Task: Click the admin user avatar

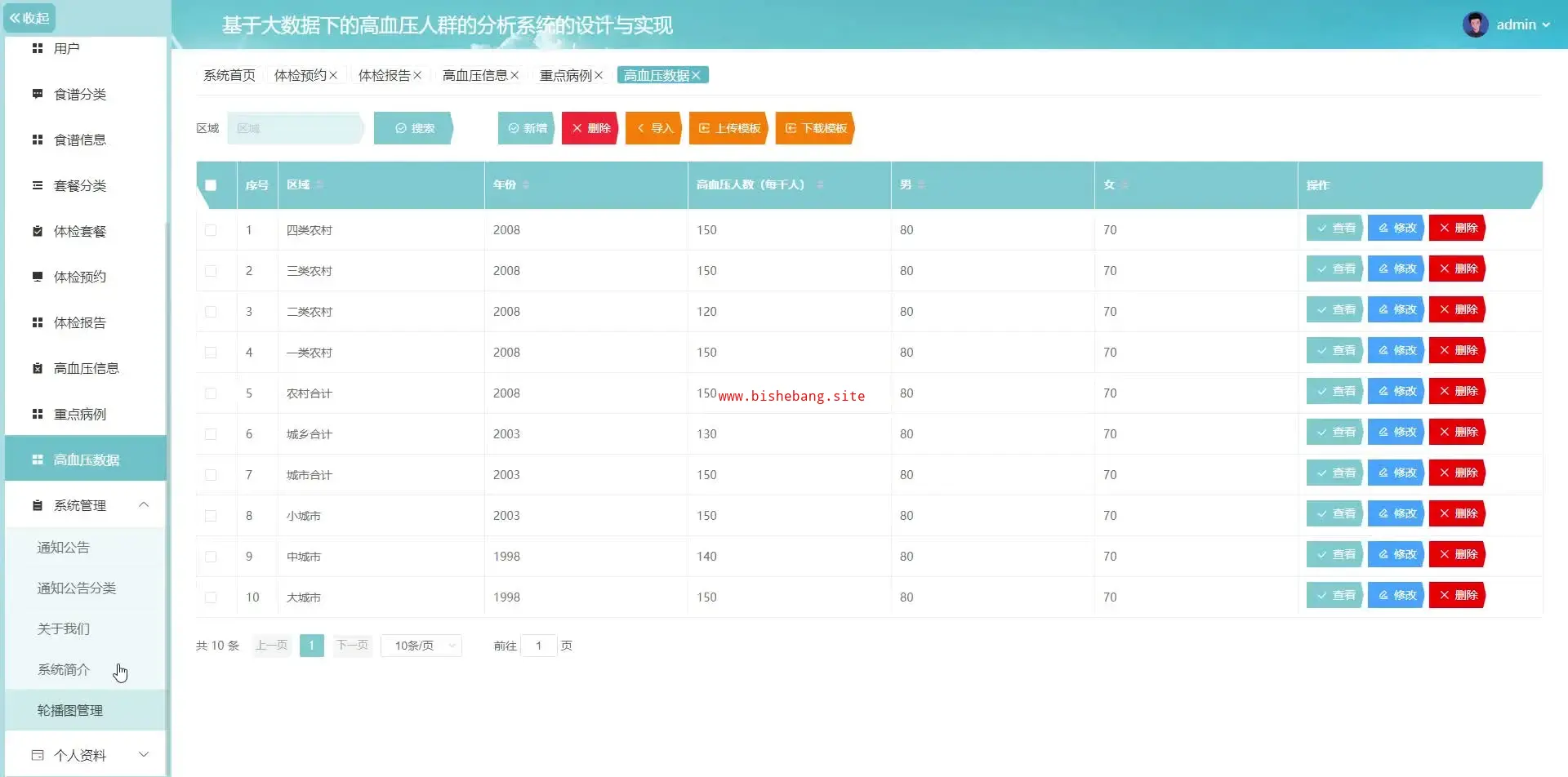Action: point(1475,24)
